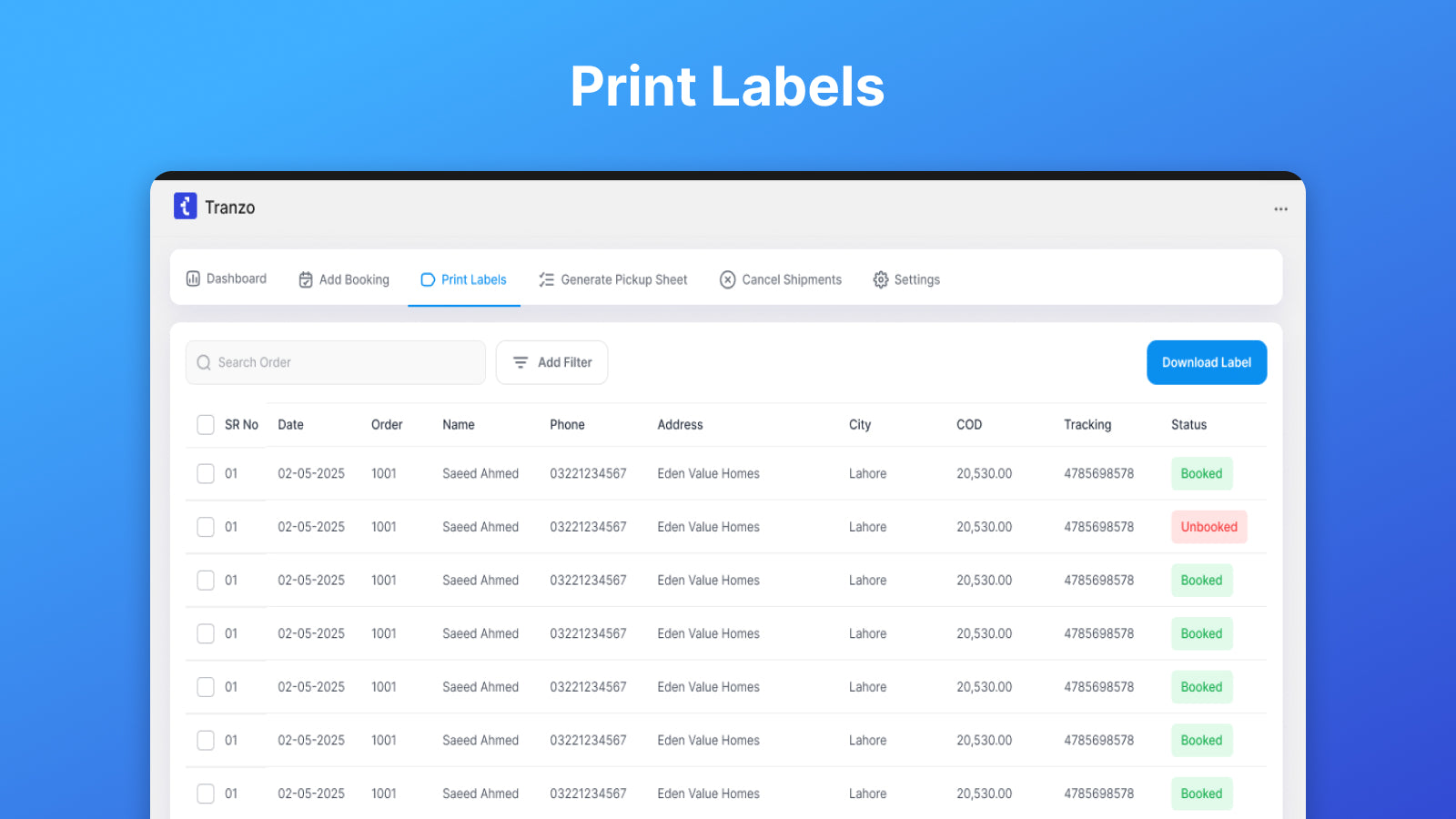Viewport: 1456px width, 819px height.
Task: Check the sixth row's checkbox
Action: coord(206,741)
